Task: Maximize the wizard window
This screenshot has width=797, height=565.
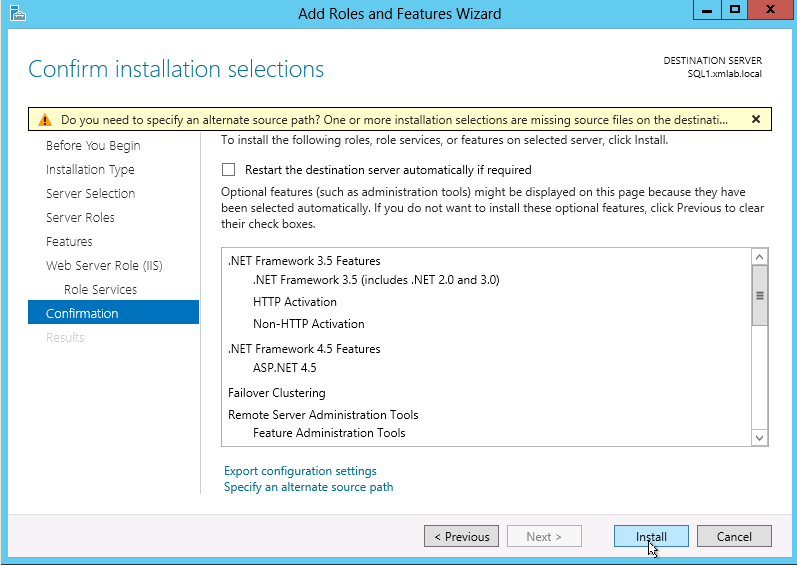Action: coord(735,11)
